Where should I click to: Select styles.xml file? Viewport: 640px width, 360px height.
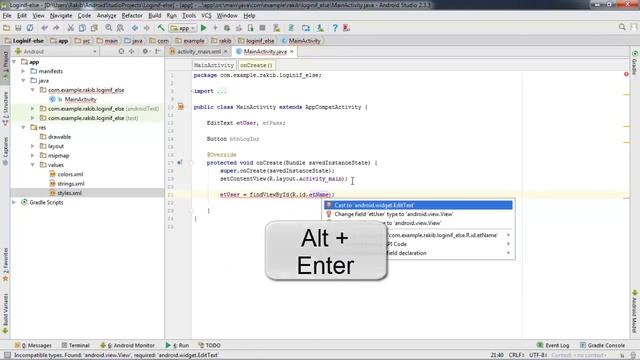pos(69,193)
